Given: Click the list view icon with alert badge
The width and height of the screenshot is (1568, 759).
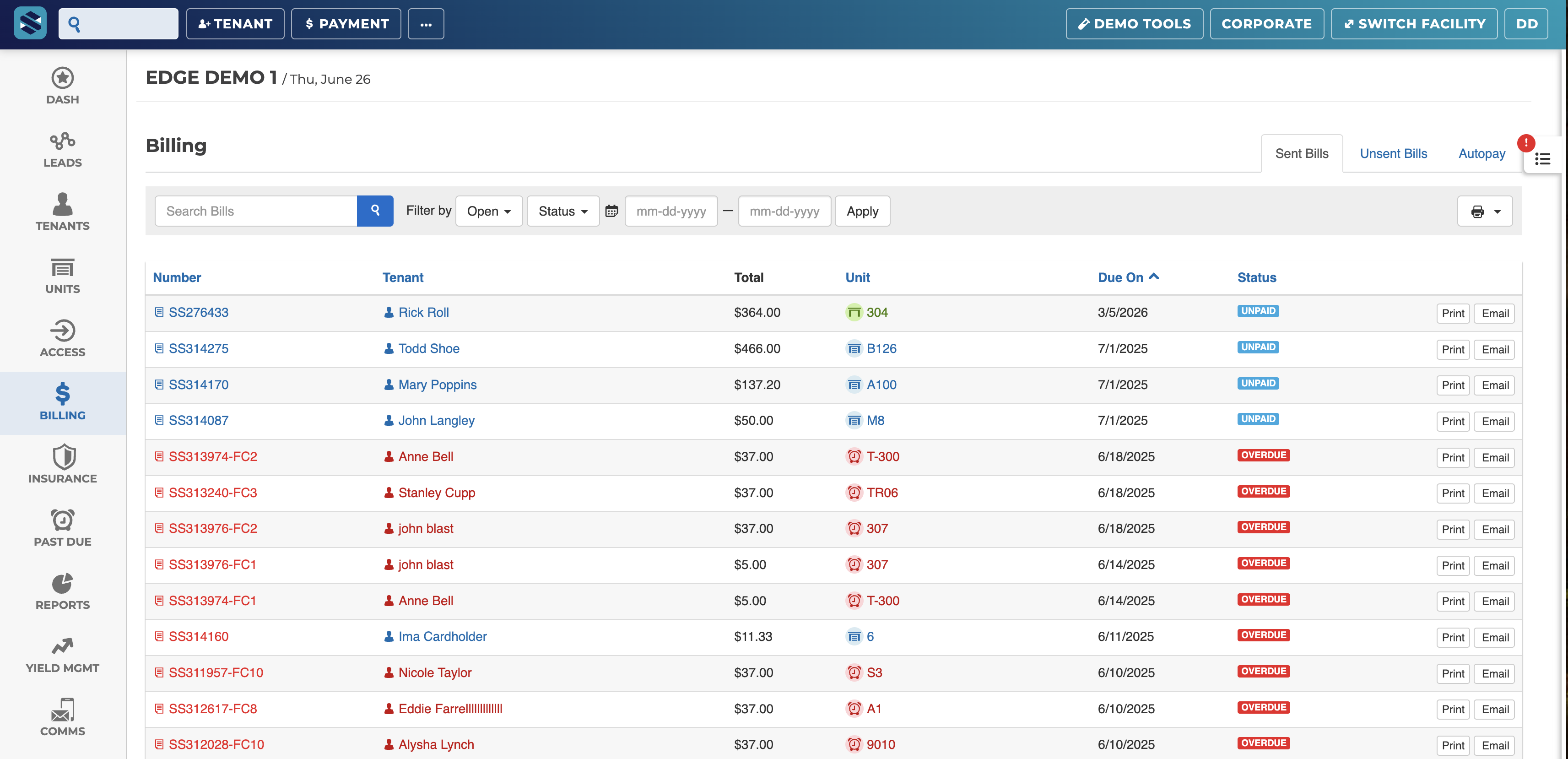Looking at the screenshot, I should click(x=1543, y=158).
